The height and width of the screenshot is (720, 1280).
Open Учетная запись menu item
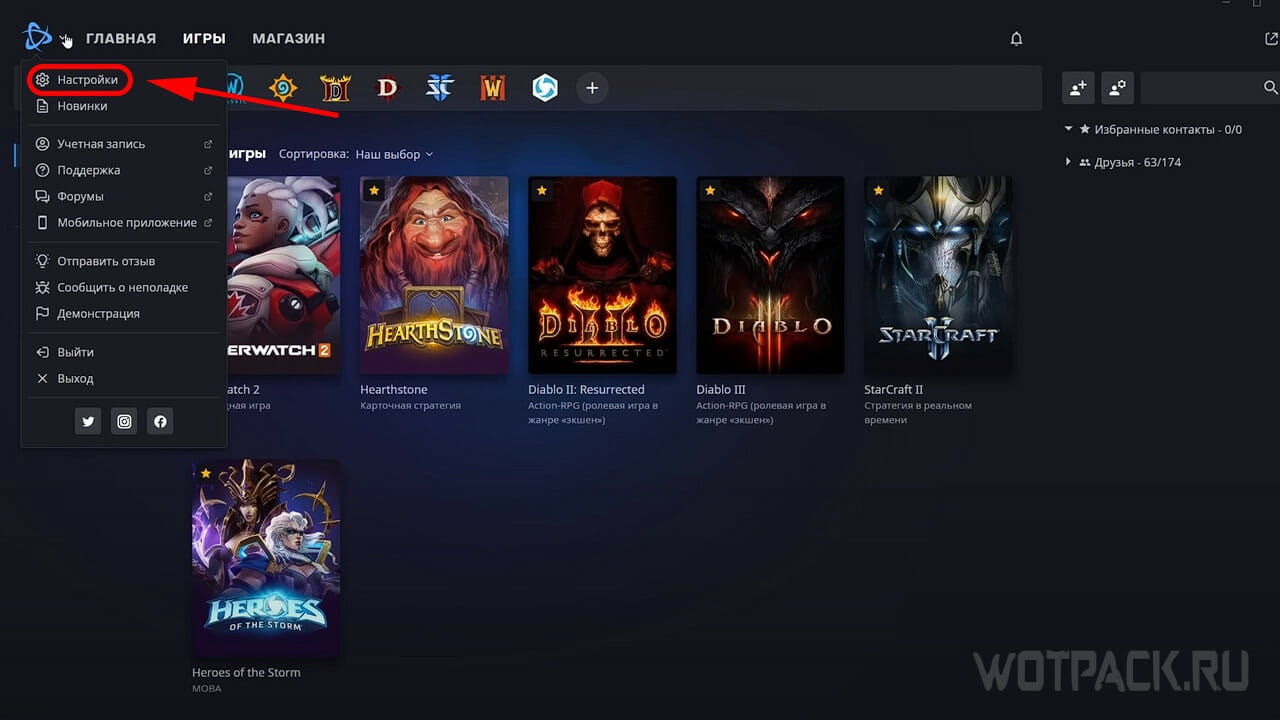click(x=122, y=144)
